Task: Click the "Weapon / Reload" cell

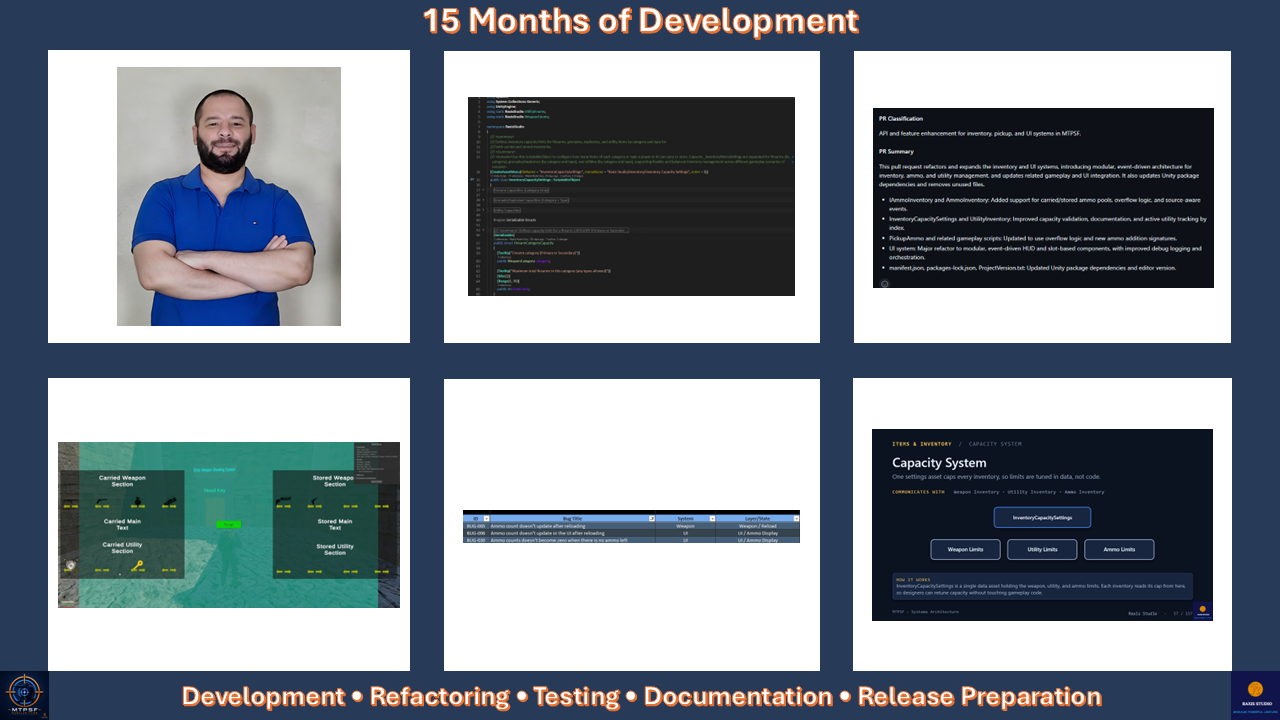Action: tap(757, 526)
